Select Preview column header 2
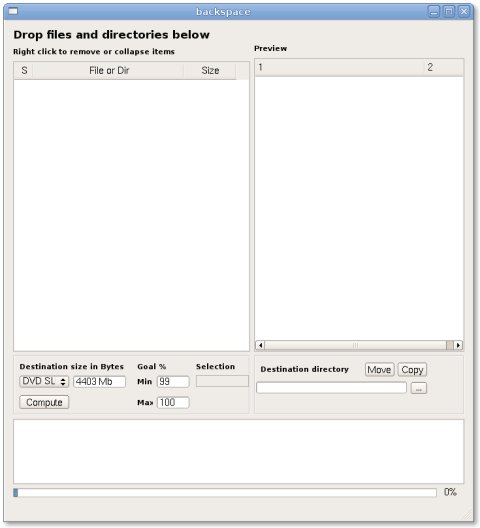This screenshot has width=480, height=528. click(444, 67)
